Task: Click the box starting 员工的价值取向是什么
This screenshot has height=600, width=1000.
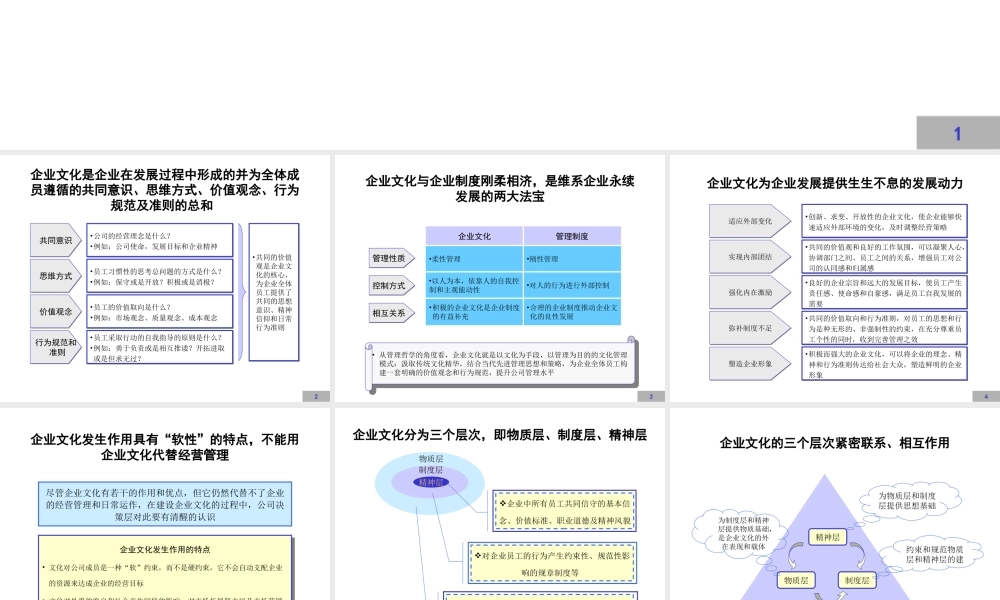Action: 160,312
